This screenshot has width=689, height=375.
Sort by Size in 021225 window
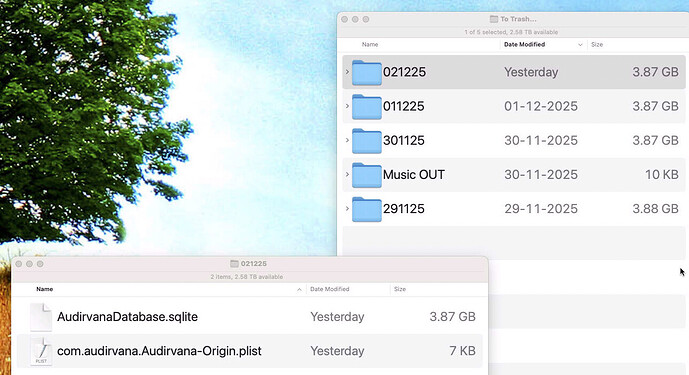point(400,289)
